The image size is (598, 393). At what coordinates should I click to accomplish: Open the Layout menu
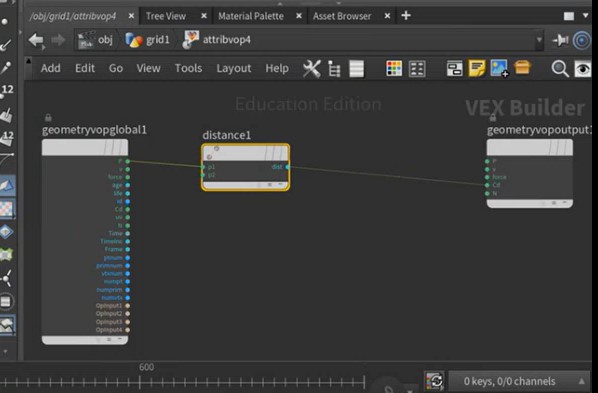[x=234, y=68]
